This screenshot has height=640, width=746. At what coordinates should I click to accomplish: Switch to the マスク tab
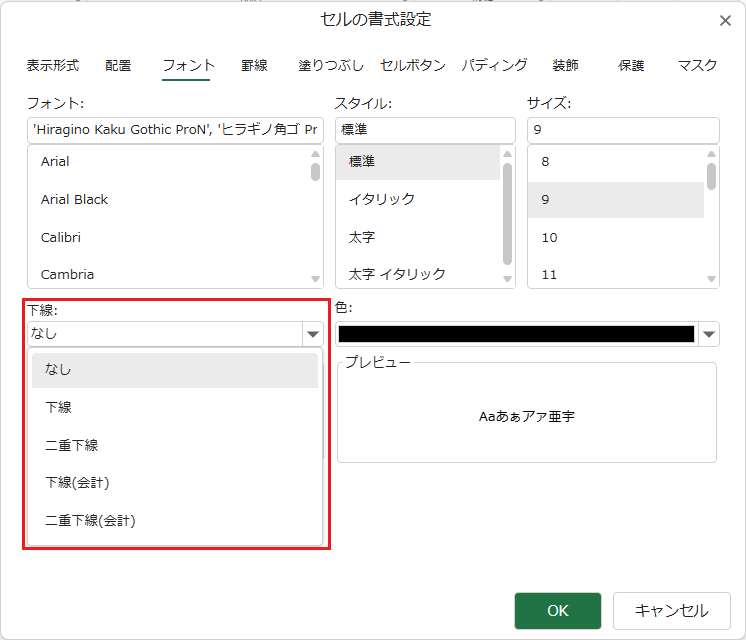click(697, 65)
